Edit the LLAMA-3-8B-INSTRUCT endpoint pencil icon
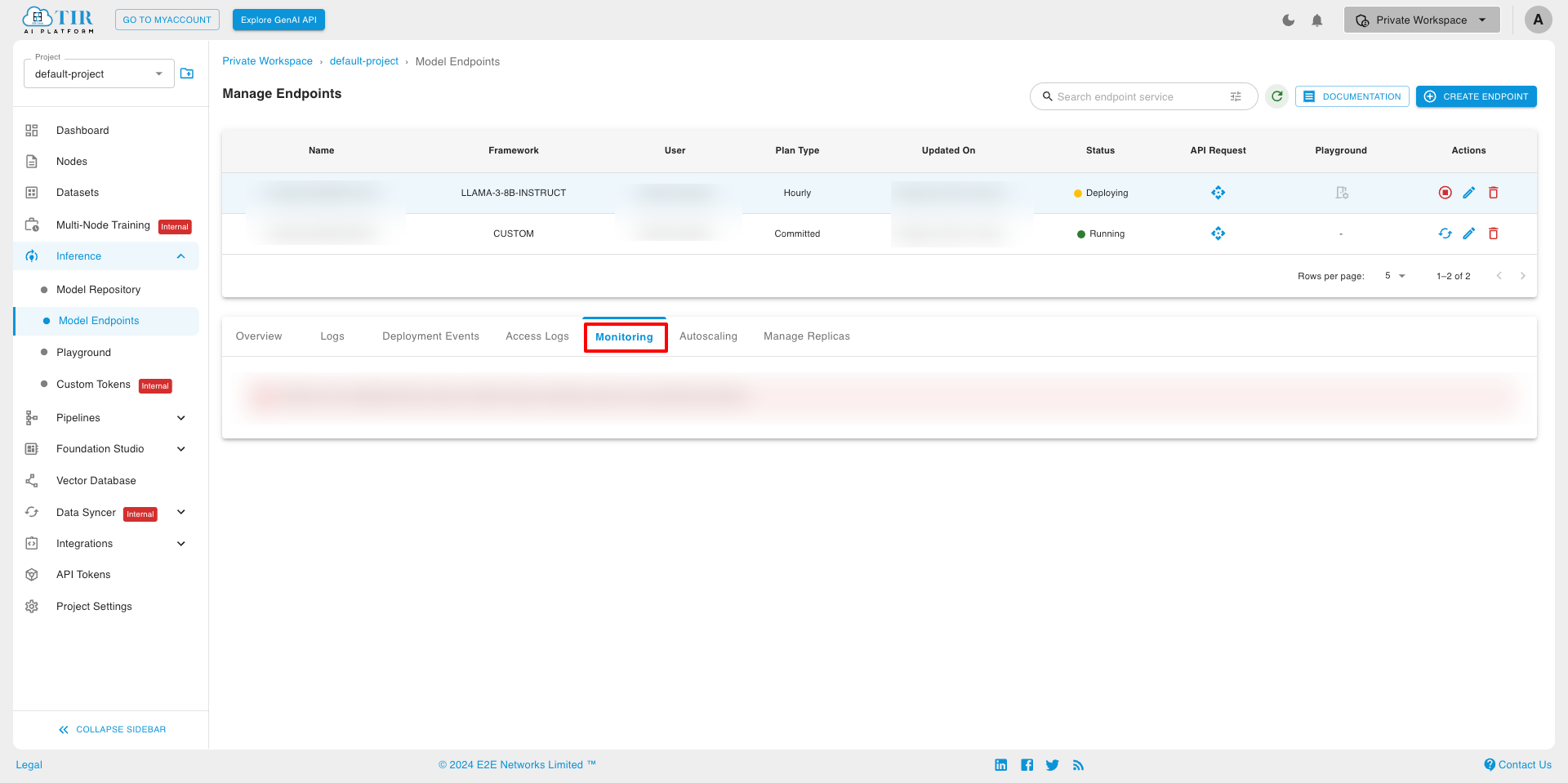 (1468, 193)
